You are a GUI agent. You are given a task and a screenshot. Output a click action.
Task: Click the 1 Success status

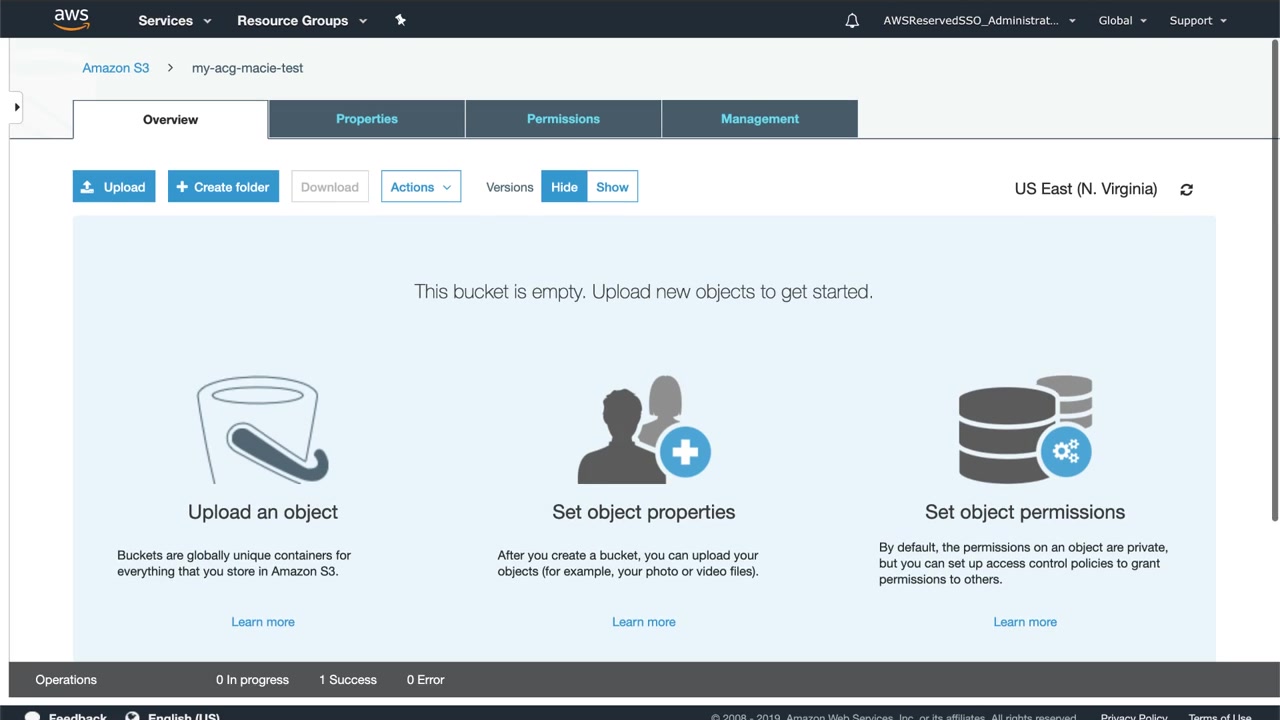348,680
